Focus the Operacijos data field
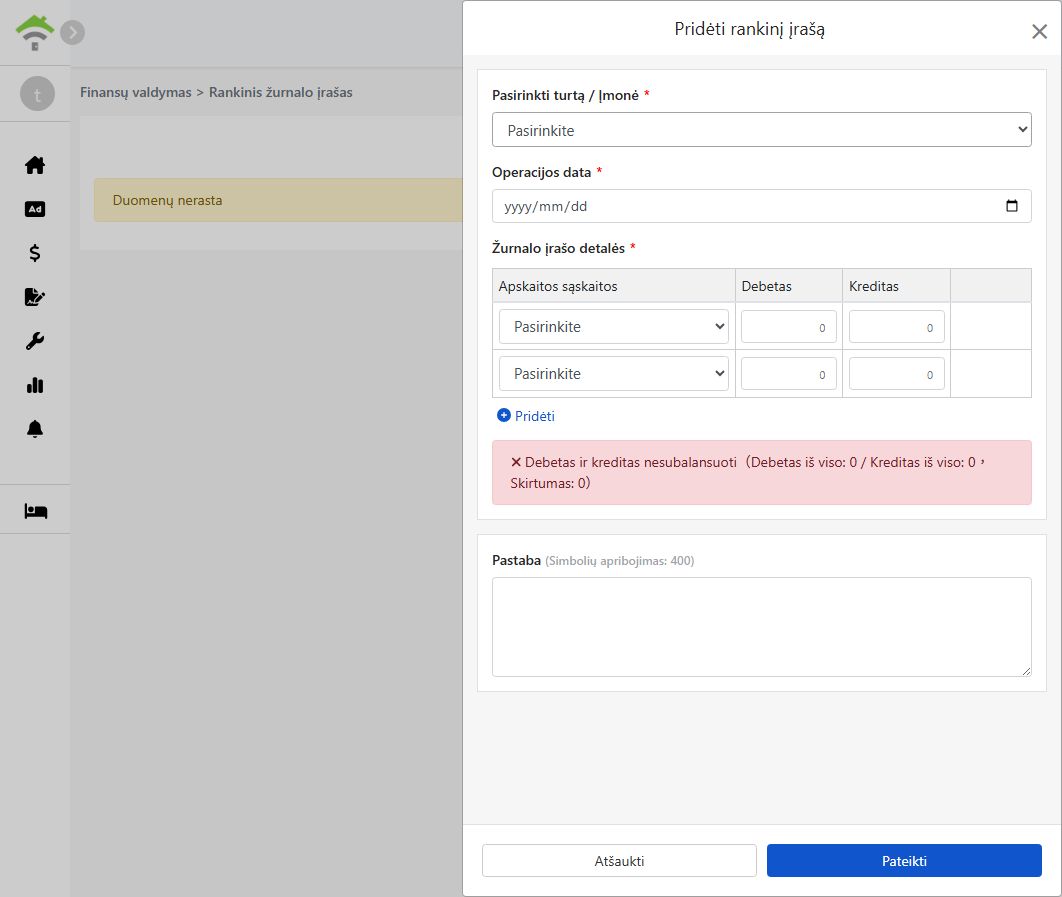The height and width of the screenshot is (897, 1062). [x=761, y=206]
